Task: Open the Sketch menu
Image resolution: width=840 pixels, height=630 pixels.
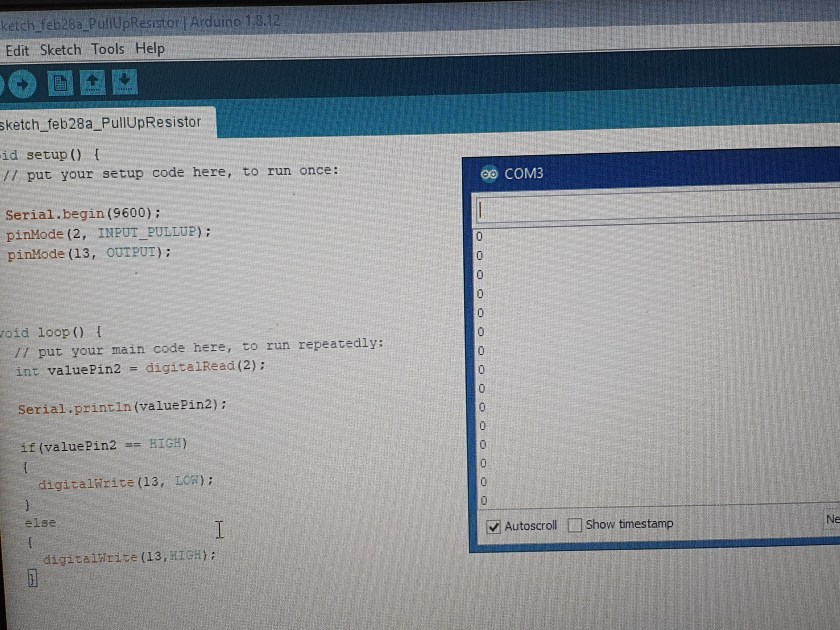Action: click(x=60, y=49)
